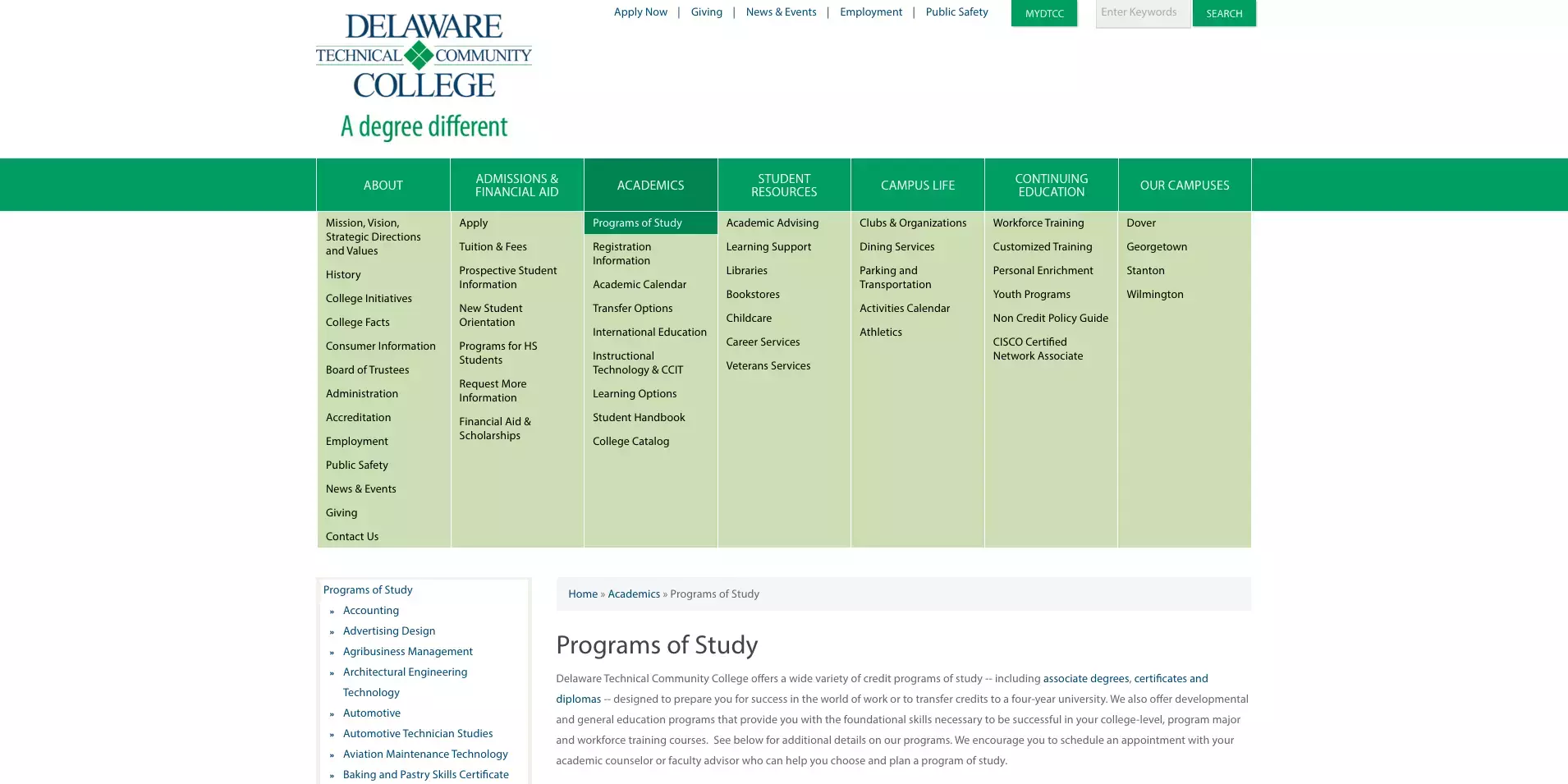Select the Dover campus
This screenshot has width=1568, height=784.
point(1141,222)
